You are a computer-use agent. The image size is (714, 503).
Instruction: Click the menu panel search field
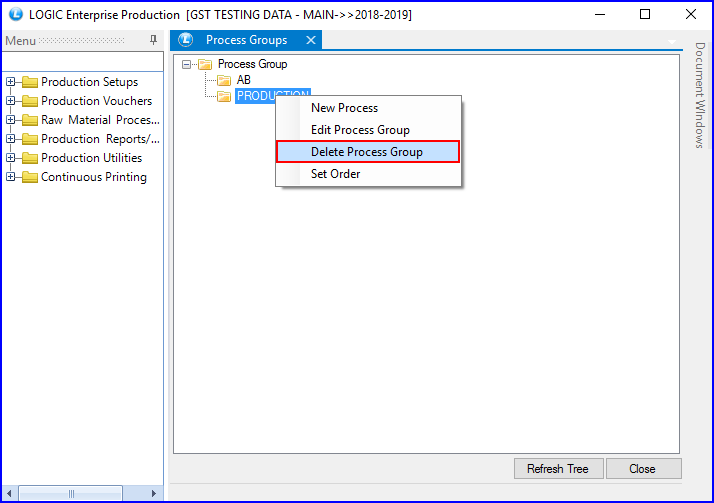[x=82, y=61]
